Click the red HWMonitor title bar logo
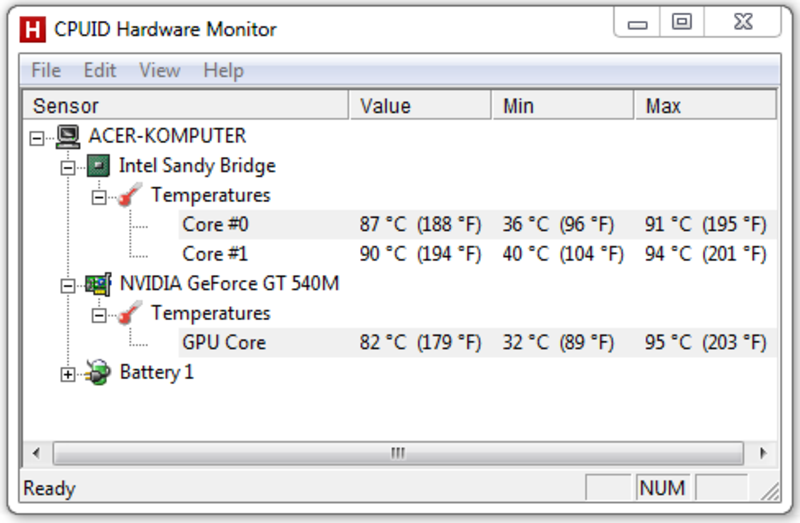This screenshot has height=523, width=800. point(33,30)
